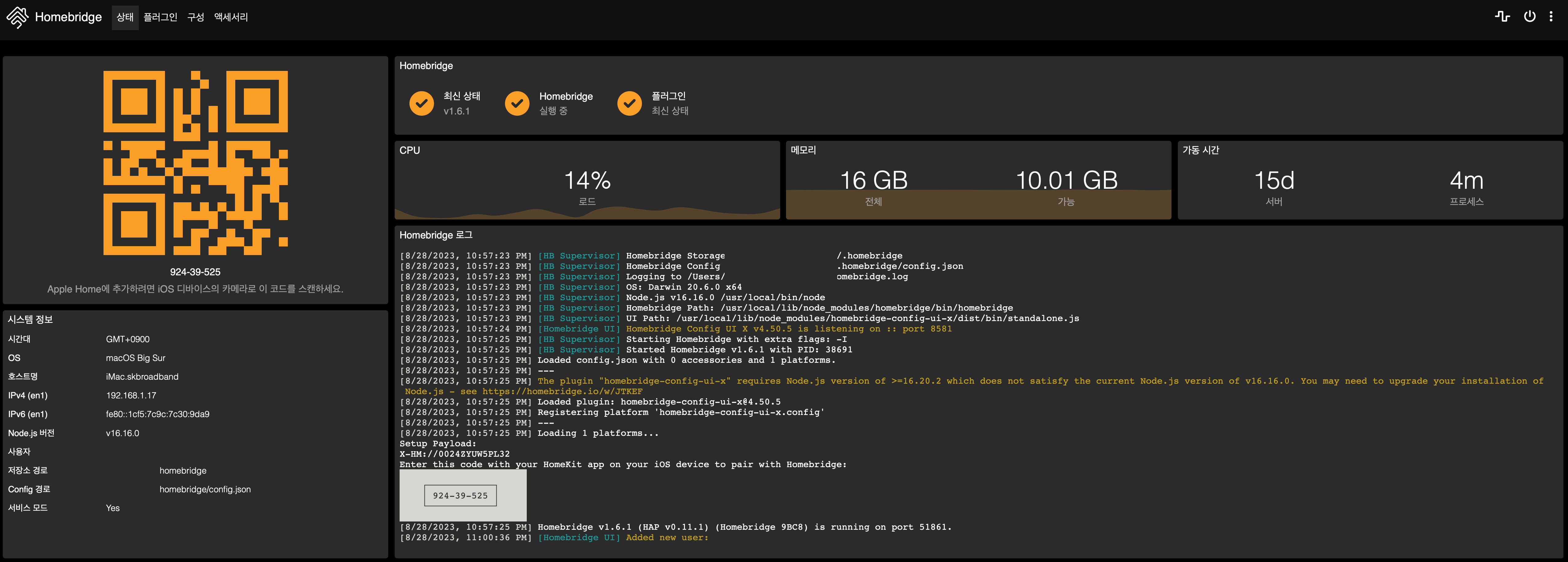The width and height of the screenshot is (1568, 562).
Task: Click the orange HomeKit QR code
Action: click(195, 162)
